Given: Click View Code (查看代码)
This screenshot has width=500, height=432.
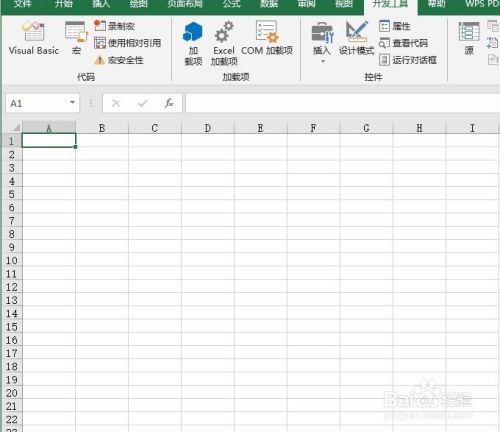Looking at the screenshot, I should click(404, 43).
